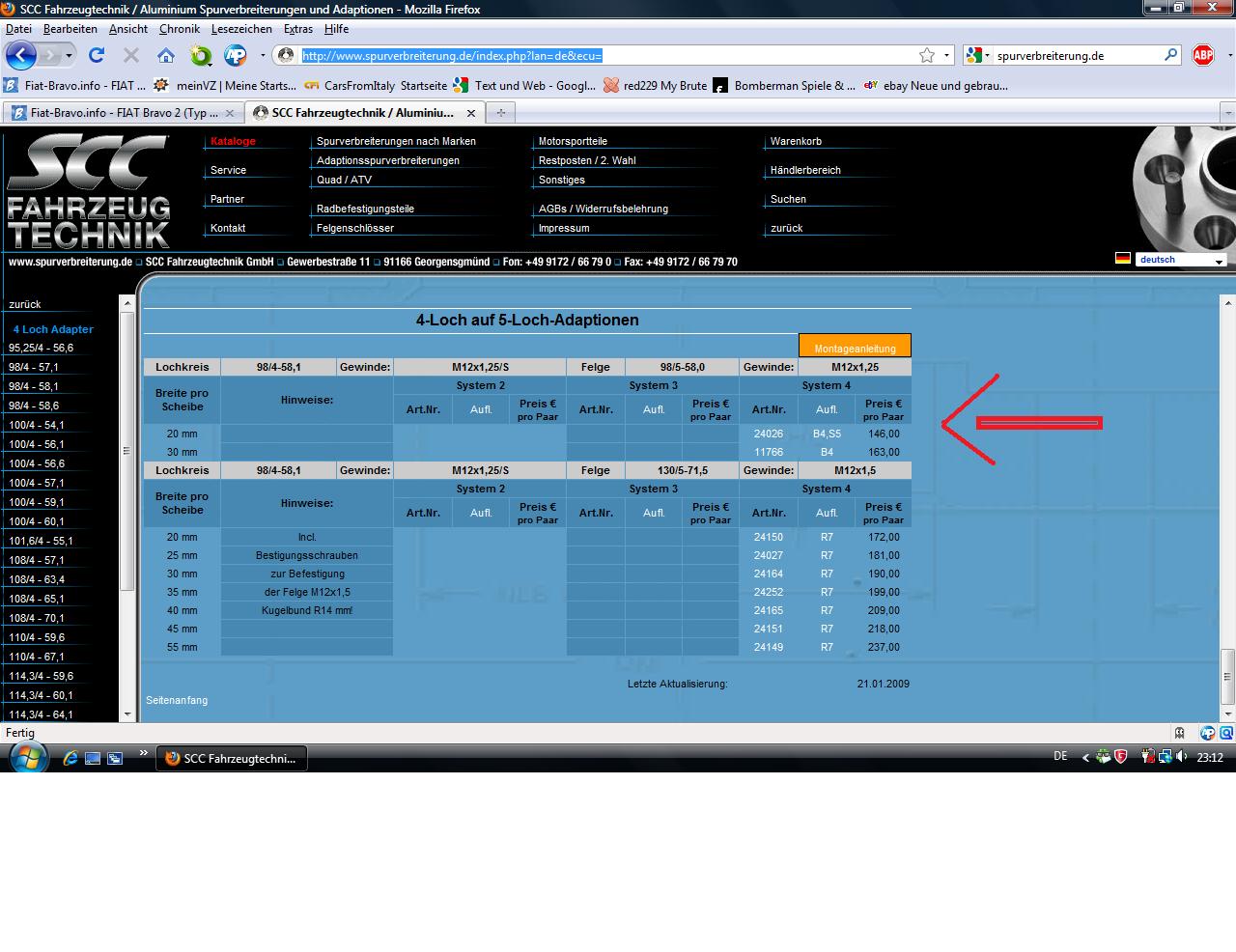Launch Internet Explorer from the quick launch
This screenshot has height=952, width=1236.
pyautogui.click(x=70, y=758)
